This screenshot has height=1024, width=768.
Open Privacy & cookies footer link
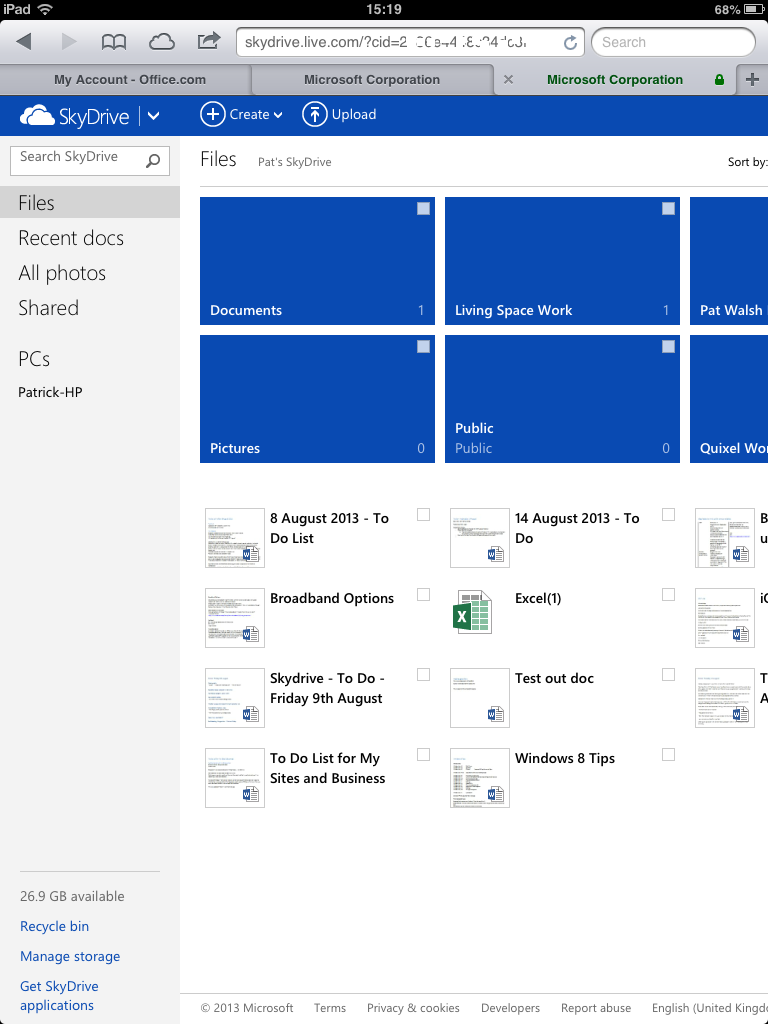[x=413, y=1008]
